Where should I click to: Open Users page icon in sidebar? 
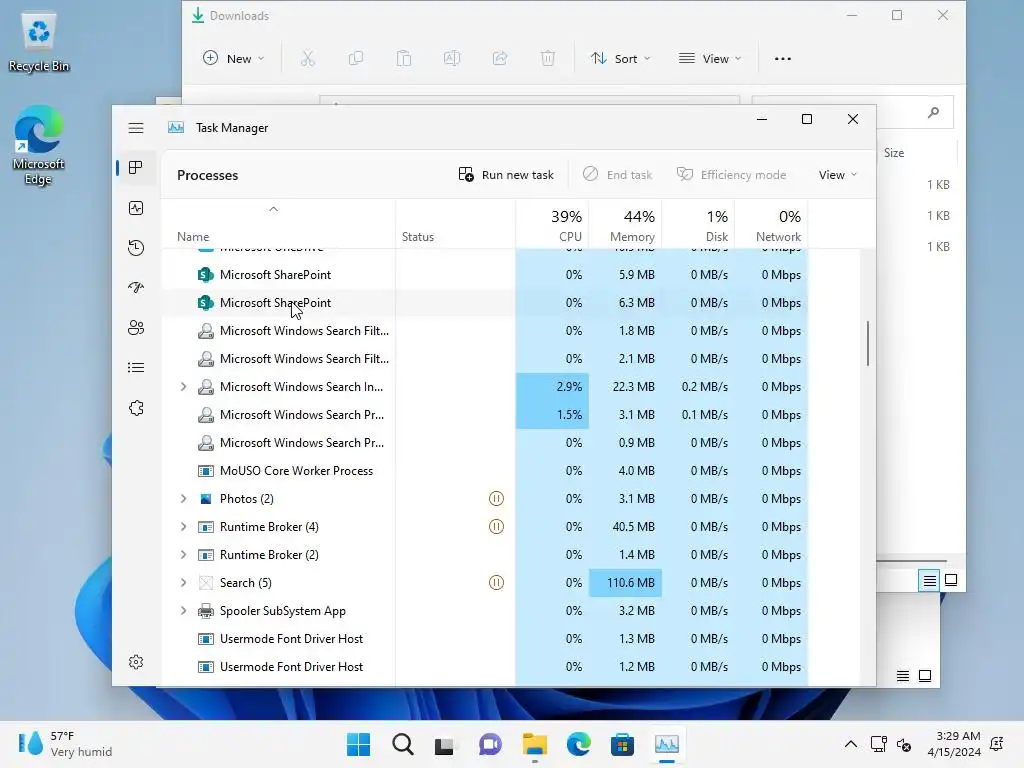click(136, 328)
